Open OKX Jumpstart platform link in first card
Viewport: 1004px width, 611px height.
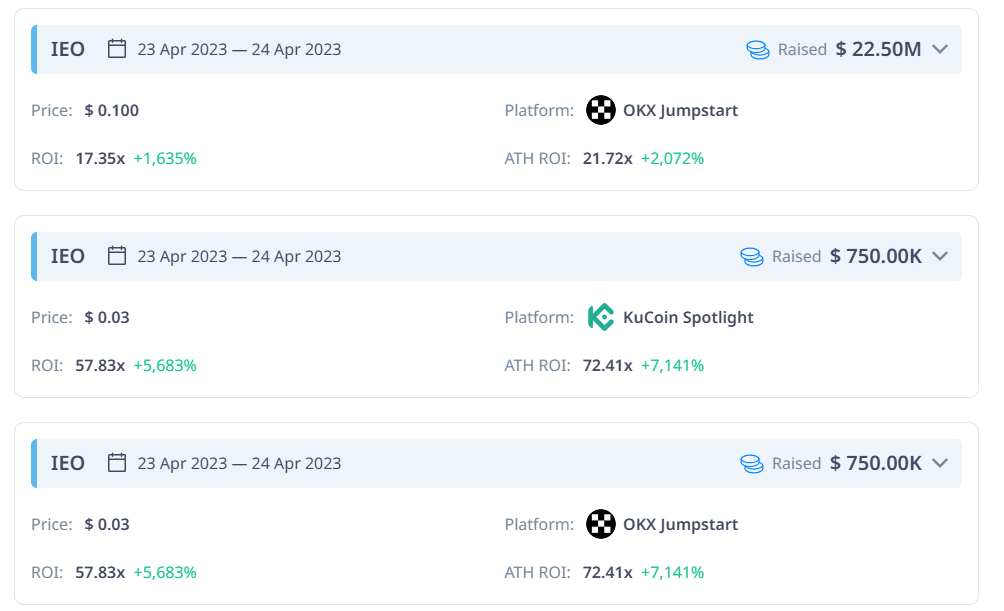point(680,110)
